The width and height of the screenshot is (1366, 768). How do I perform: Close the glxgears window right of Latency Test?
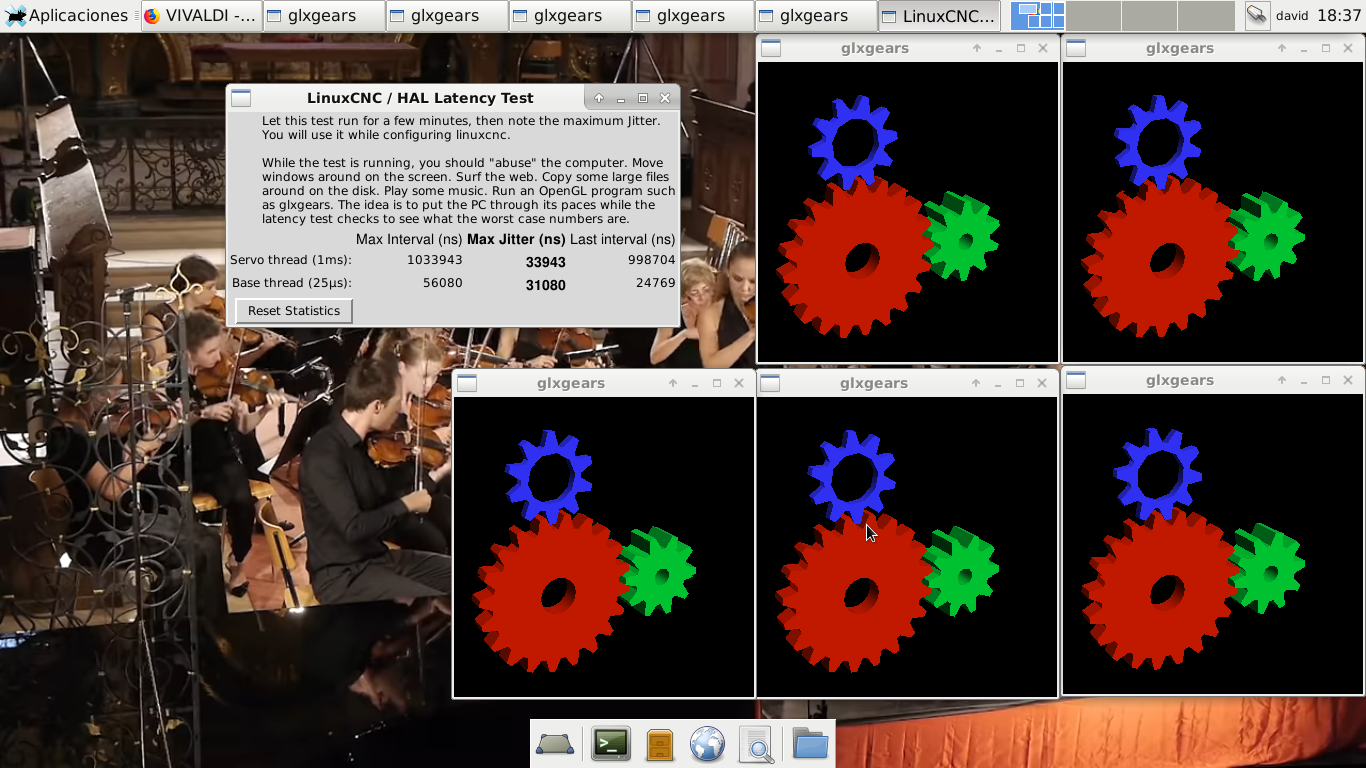(1043, 48)
